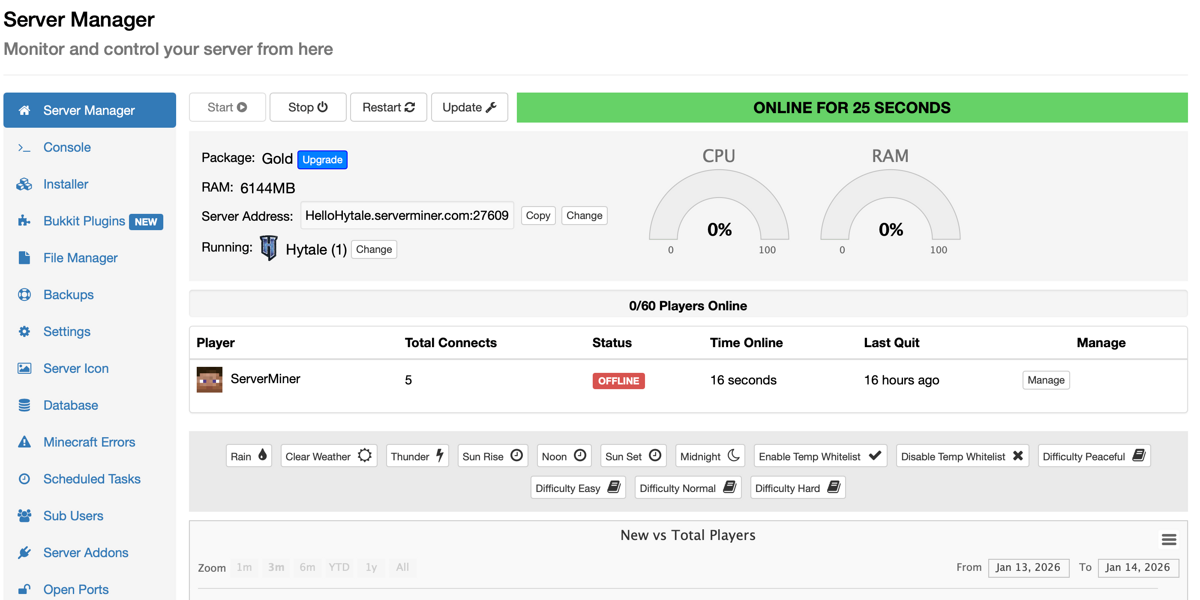
Task: Change the running Hytale server type
Action: [x=374, y=249]
